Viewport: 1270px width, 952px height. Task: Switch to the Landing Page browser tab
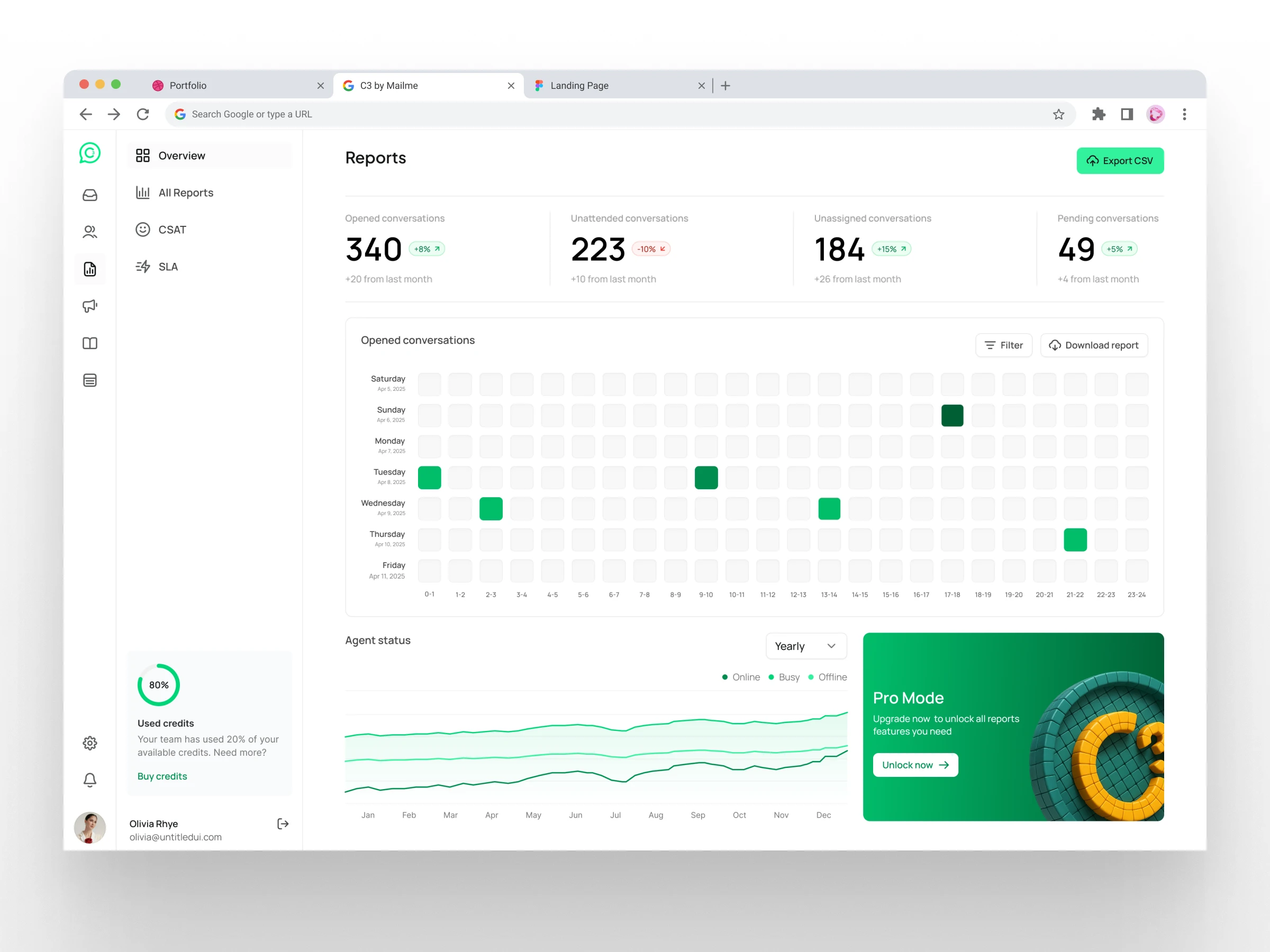tap(579, 86)
